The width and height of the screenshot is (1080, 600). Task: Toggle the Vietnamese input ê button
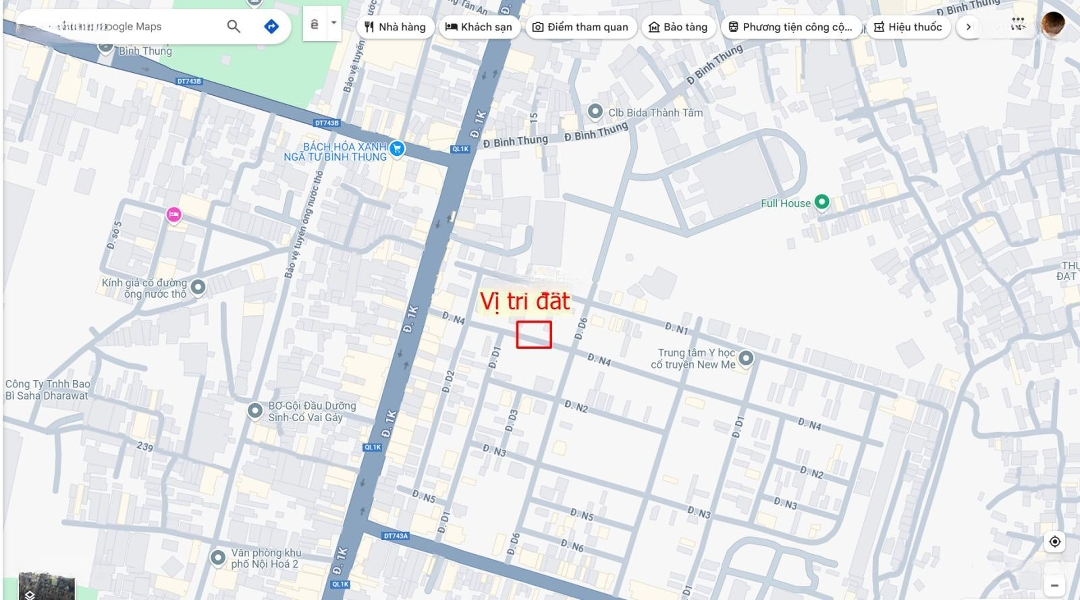[x=315, y=23]
